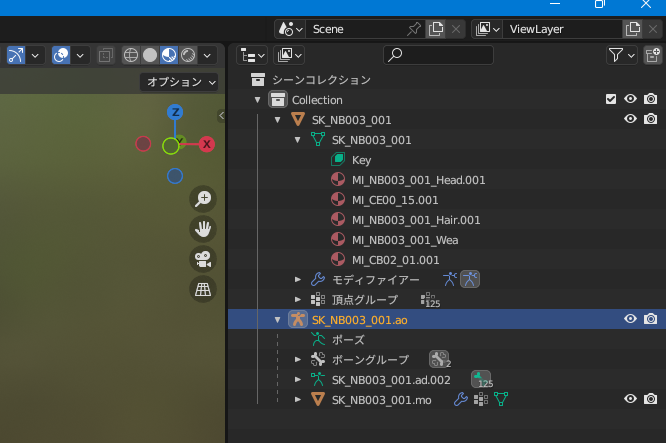Hide SK_NB003_001 object in viewport
The image size is (666, 443).
click(630, 119)
